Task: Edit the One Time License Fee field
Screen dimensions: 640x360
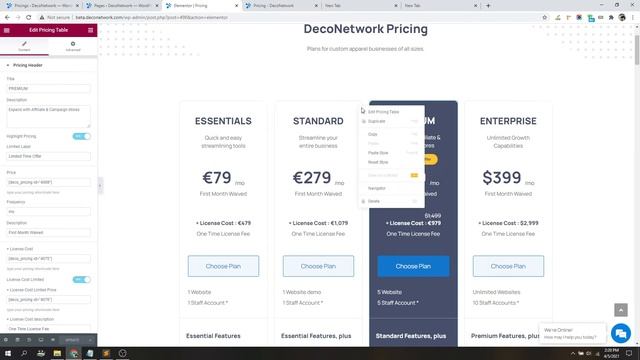Action: tap(48, 328)
